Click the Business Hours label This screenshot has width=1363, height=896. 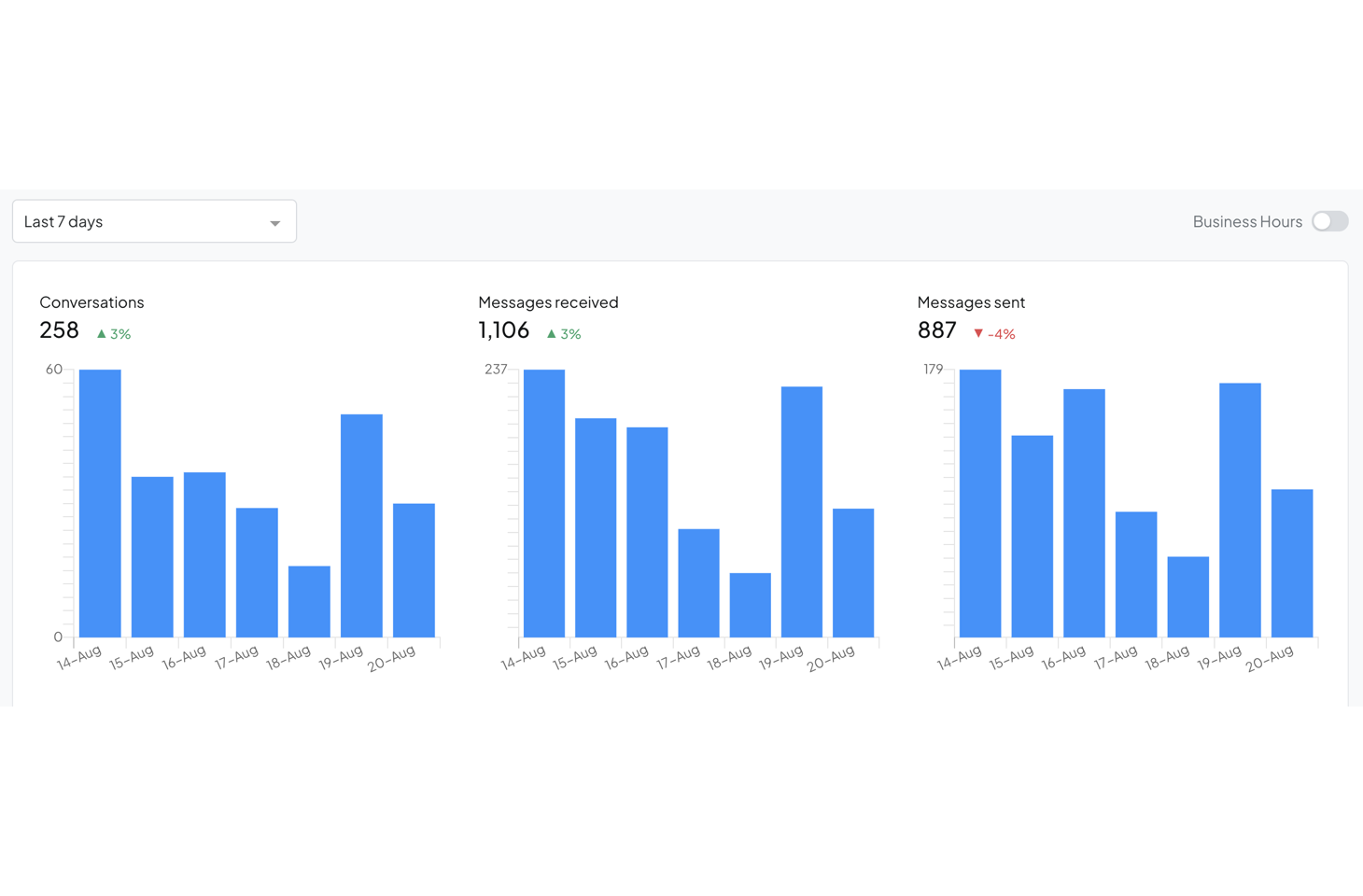pyautogui.click(x=1247, y=221)
